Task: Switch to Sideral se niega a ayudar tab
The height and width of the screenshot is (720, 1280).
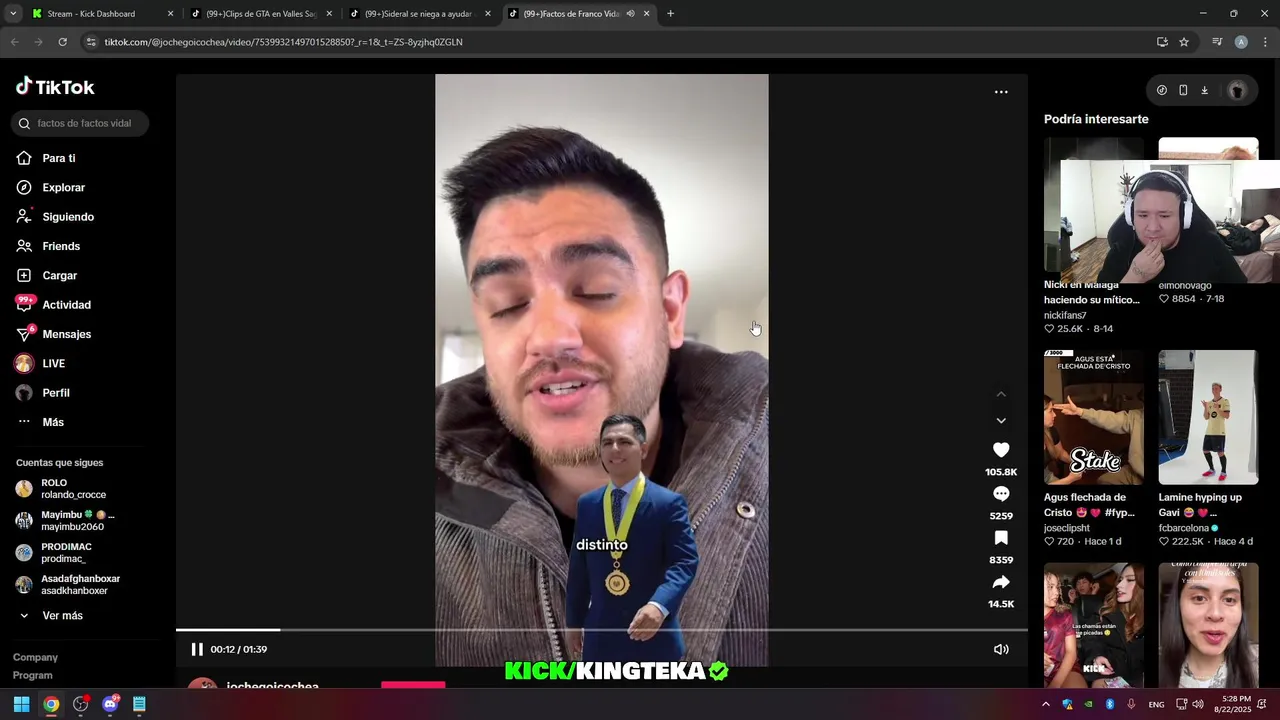Action: 420,14
